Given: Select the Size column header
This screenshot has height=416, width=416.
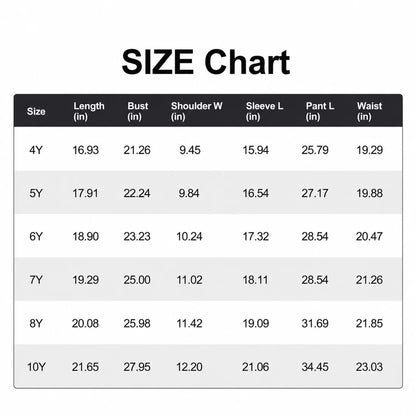Looking at the screenshot, I should pos(36,111).
